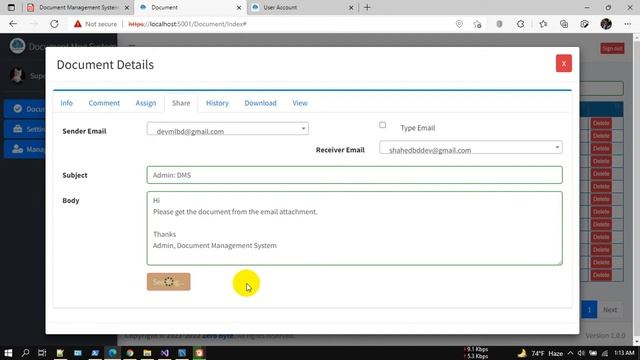Viewport: 640px width, 360px height.
Task: Open volume control in system tray
Action: pyautogui.click(x=581, y=353)
